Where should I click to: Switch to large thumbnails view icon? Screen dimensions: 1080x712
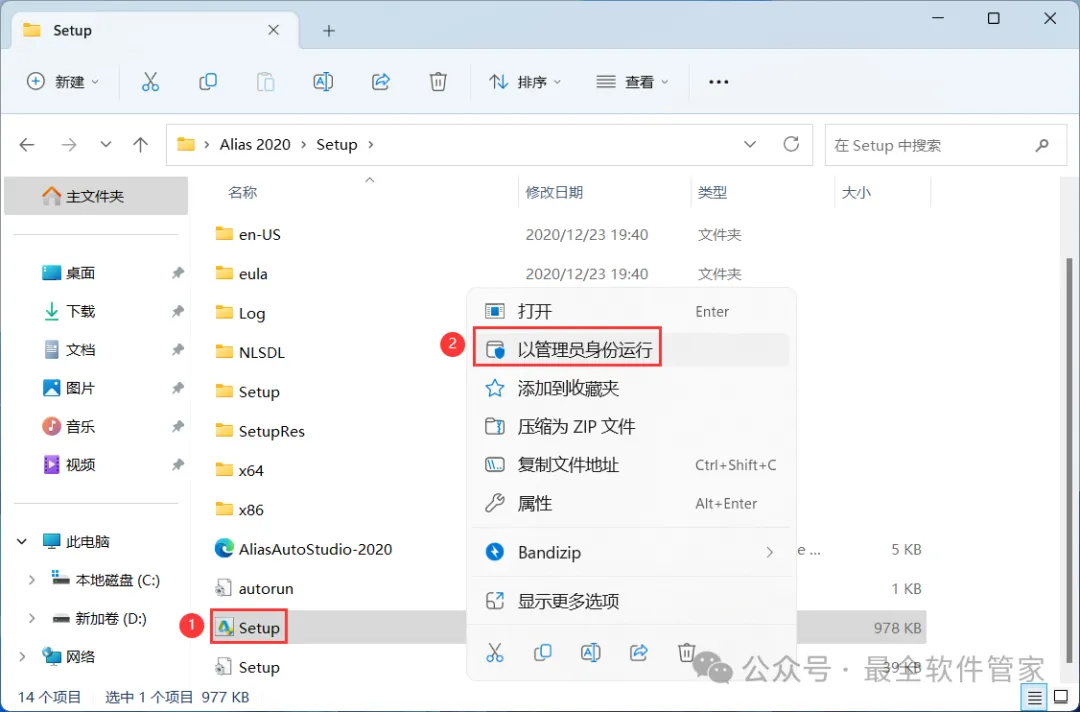1061,698
